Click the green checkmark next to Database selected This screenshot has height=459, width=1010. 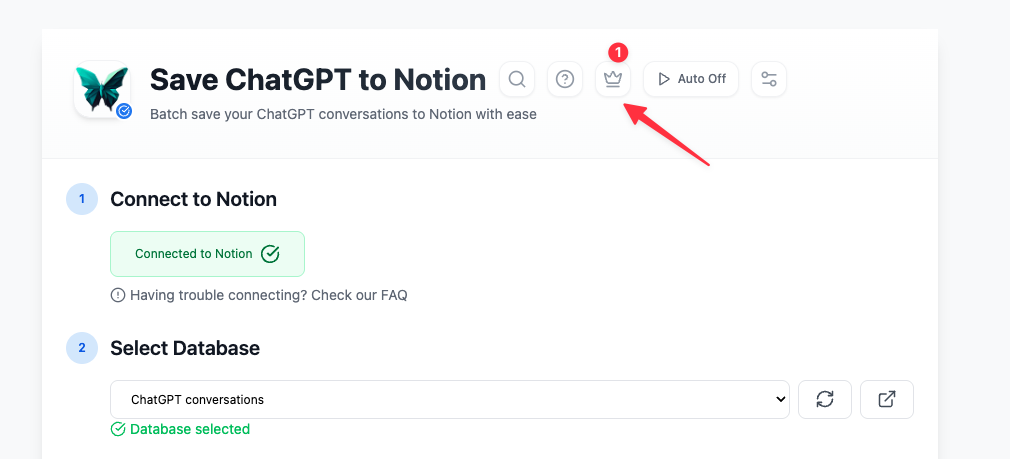118,429
